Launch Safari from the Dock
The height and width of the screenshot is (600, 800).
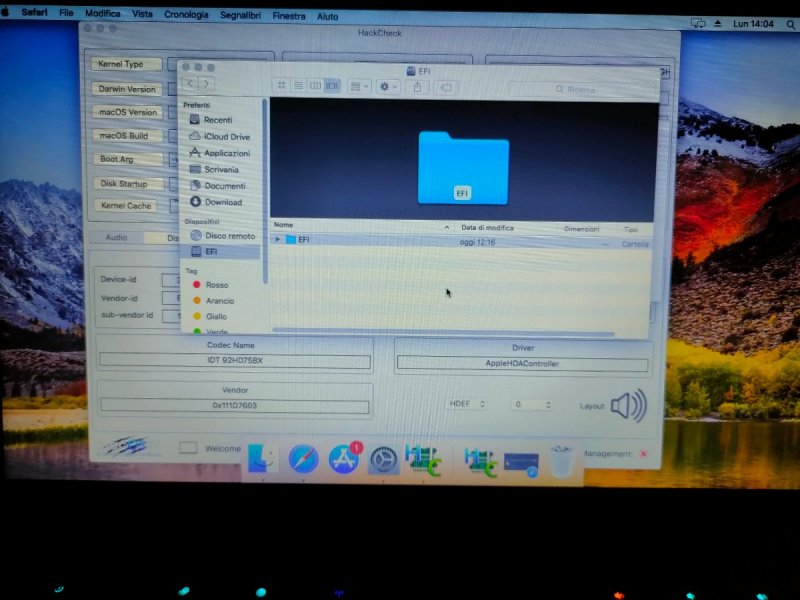[303, 459]
